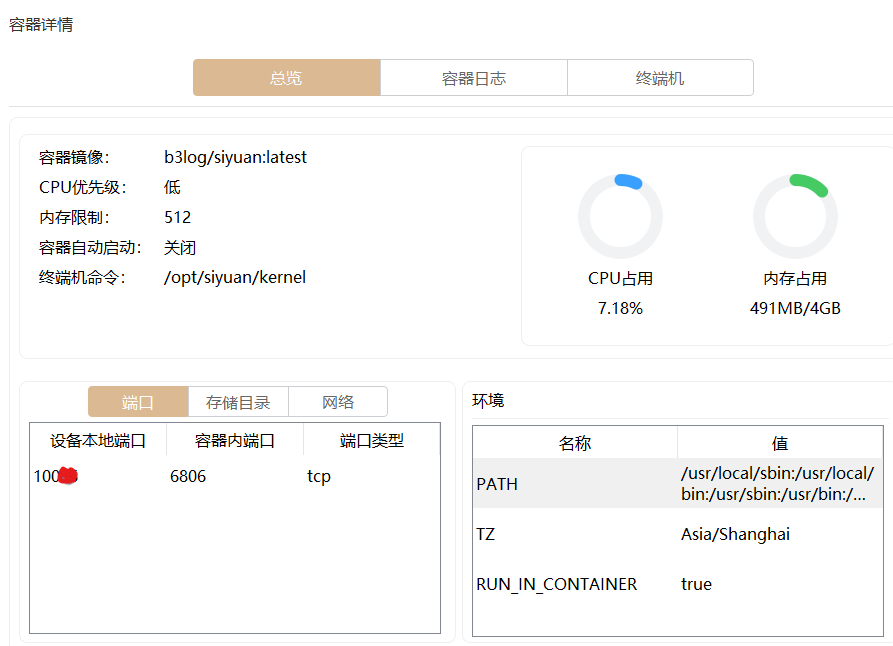Click the b3log/siyuan:latest image name
The image size is (893, 646).
pyautogui.click(x=235, y=157)
